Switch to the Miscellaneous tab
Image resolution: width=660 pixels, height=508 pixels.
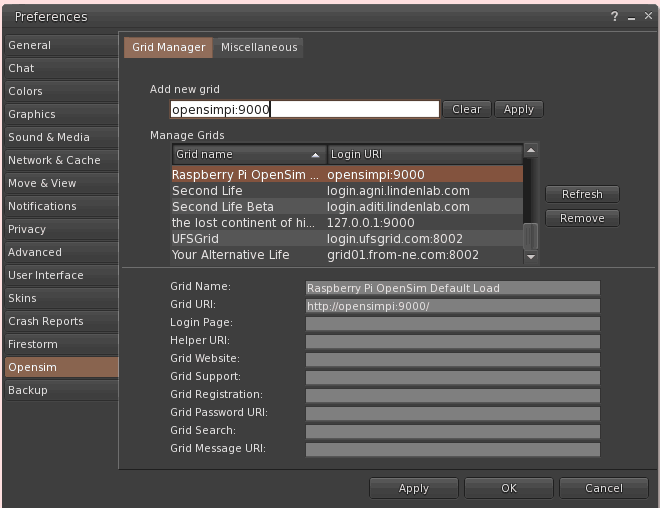[259, 48]
